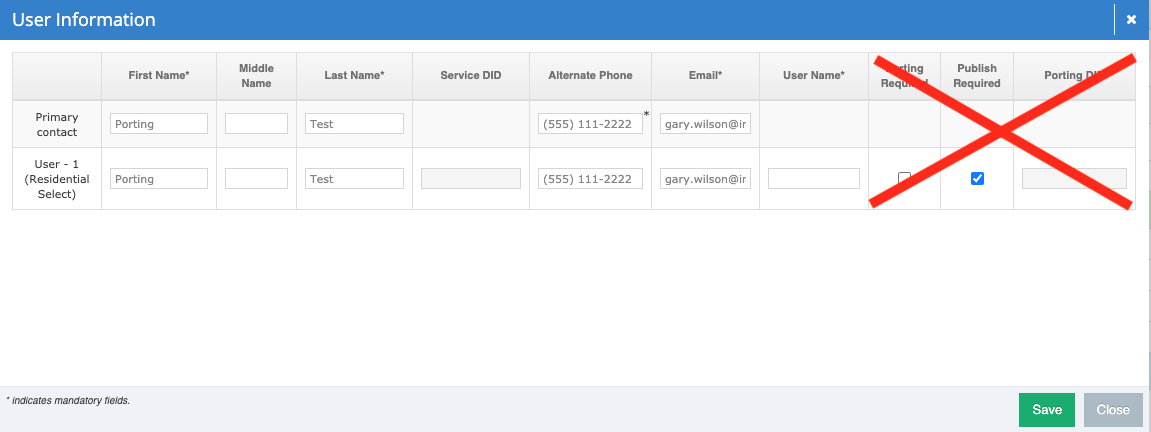Click the Service DID column header
Image resolution: width=1151 pixels, height=432 pixels.
[x=471, y=76]
